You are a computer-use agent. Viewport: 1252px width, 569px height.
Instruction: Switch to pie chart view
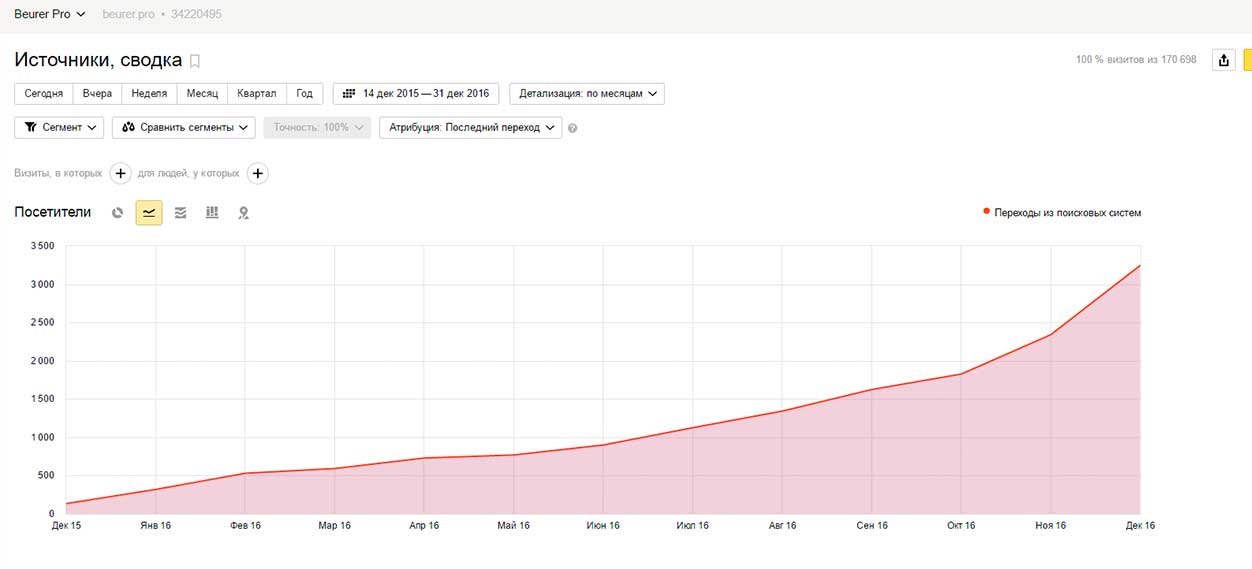pyautogui.click(x=117, y=213)
